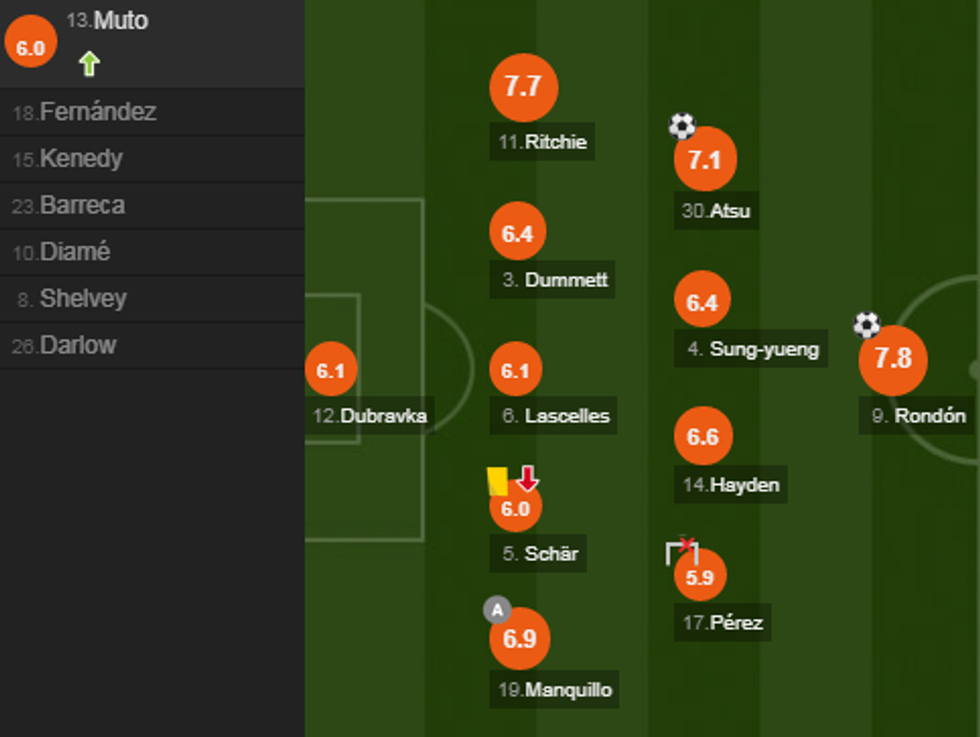Click Hayden's 6.6 rating circle
Image resolution: width=980 pixels, height=737 pixels.
click(x=703, y=437)
